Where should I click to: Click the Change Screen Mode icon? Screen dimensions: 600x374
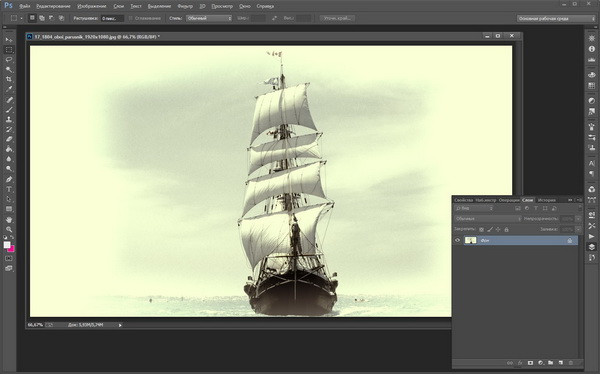click(x=9, y=269)
